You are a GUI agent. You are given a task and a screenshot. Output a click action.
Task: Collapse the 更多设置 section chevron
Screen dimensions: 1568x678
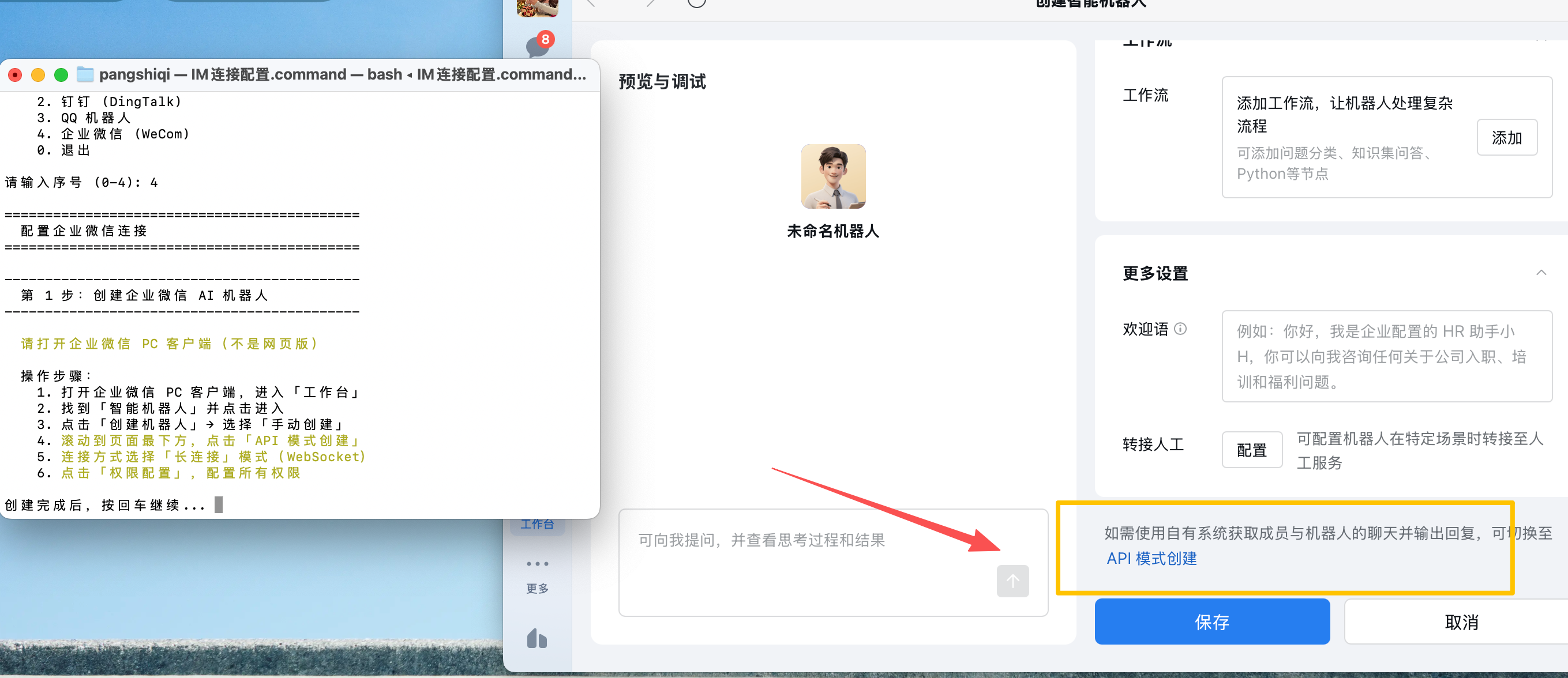pyautogui.click(x=1541, y=273)
